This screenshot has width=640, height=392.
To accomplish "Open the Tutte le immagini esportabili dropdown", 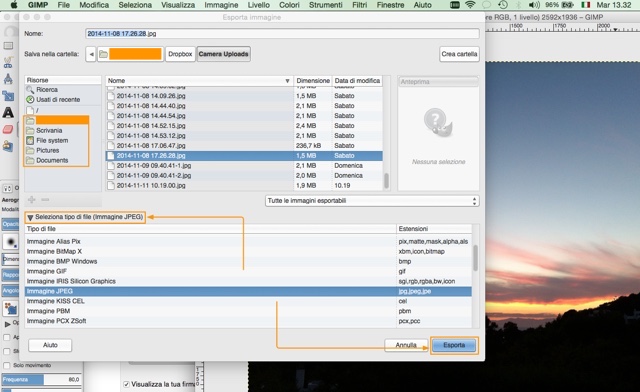I will [x=372, y=201].
